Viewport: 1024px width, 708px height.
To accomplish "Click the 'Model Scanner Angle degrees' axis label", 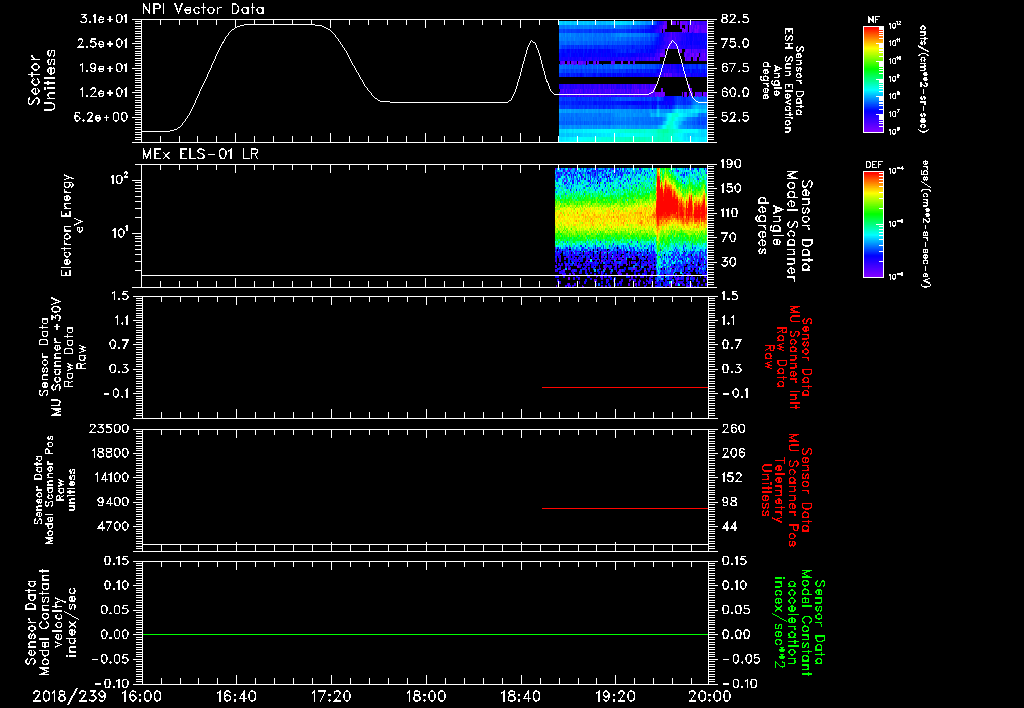I will click(x=784, y=227).
